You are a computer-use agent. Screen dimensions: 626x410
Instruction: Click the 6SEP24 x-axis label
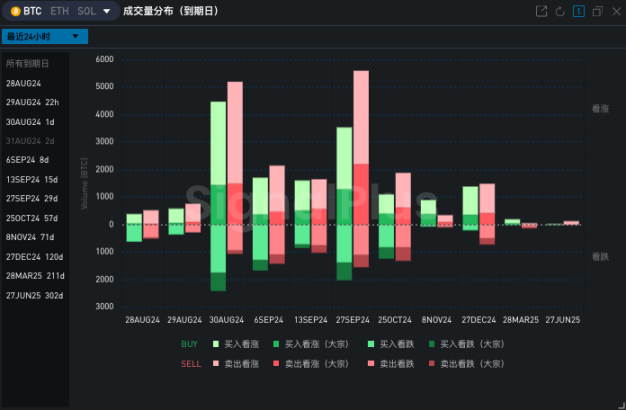point(269,320)
